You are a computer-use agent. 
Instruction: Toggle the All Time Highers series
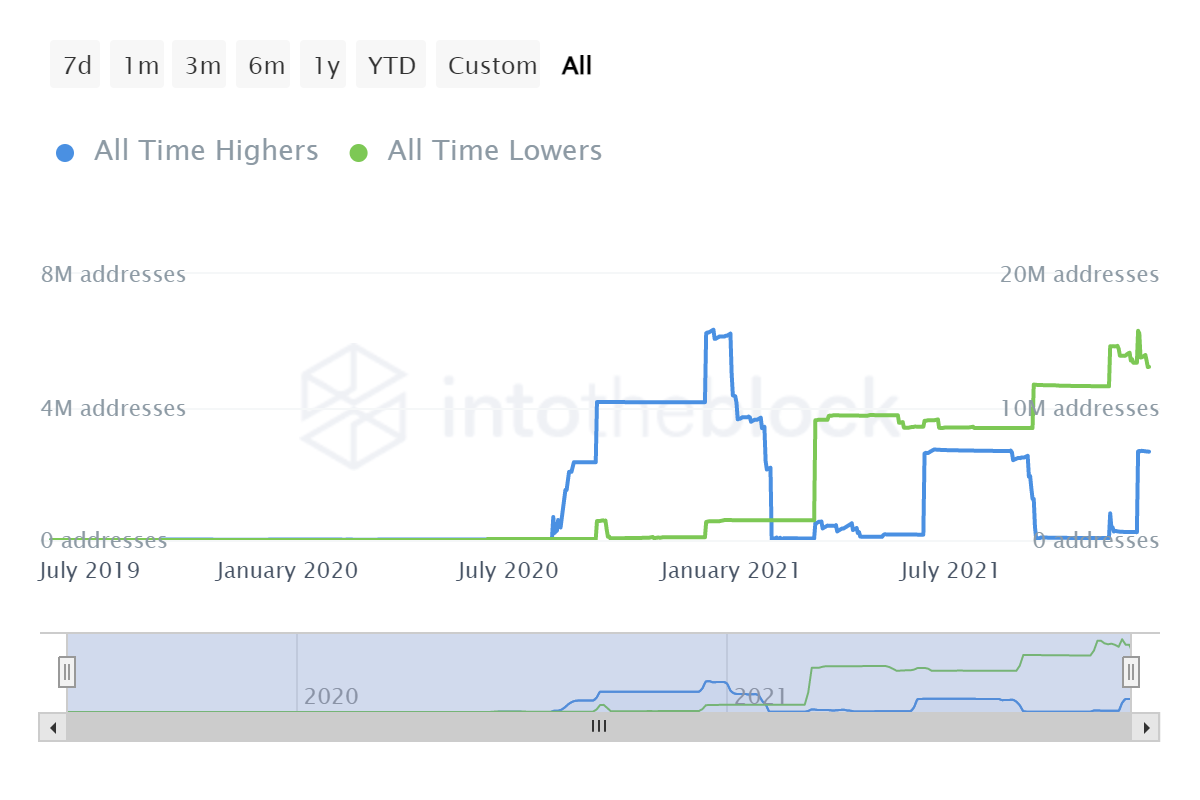[x=205, y=151]
